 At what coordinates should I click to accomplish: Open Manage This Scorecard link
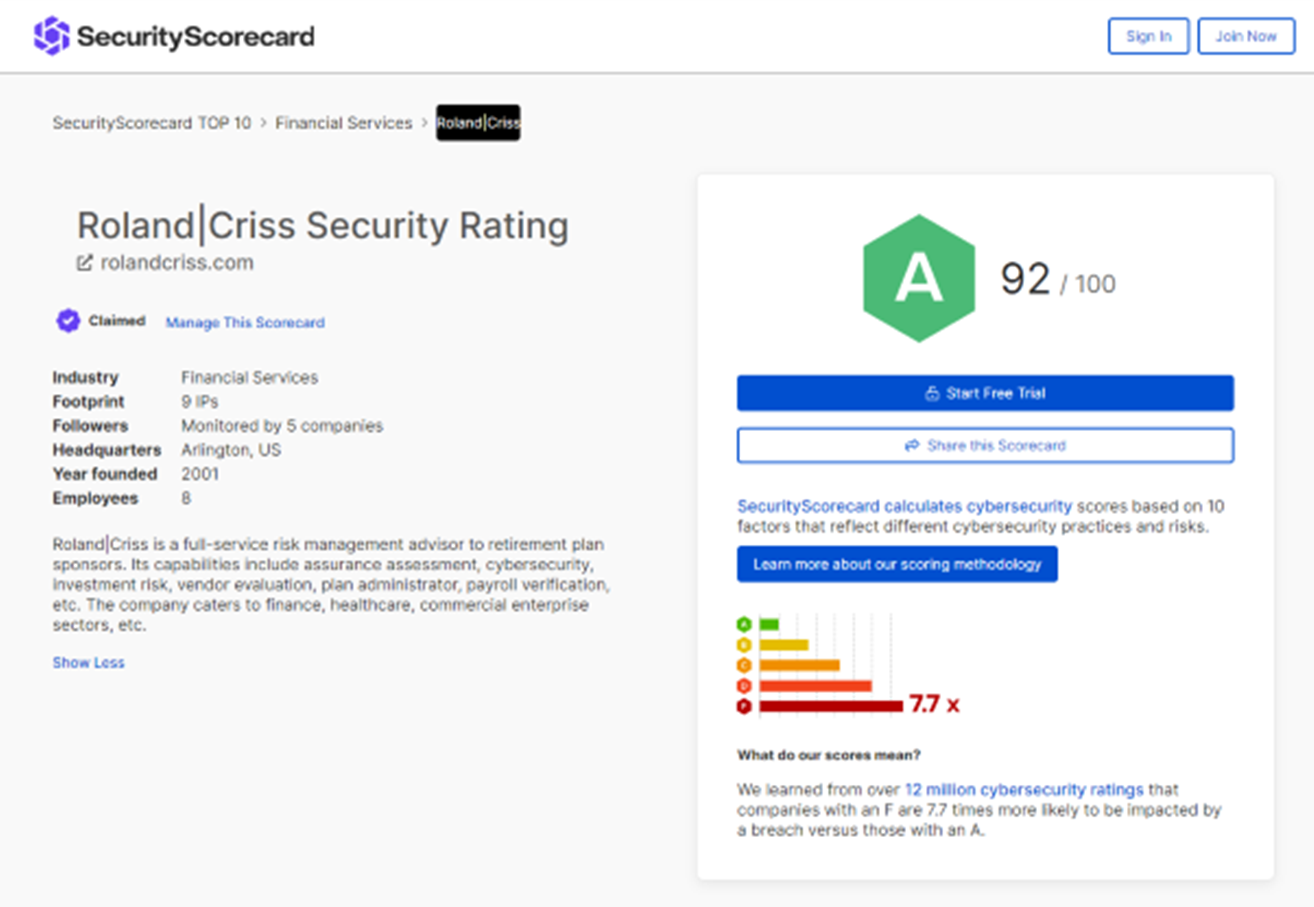coord(245,322)
